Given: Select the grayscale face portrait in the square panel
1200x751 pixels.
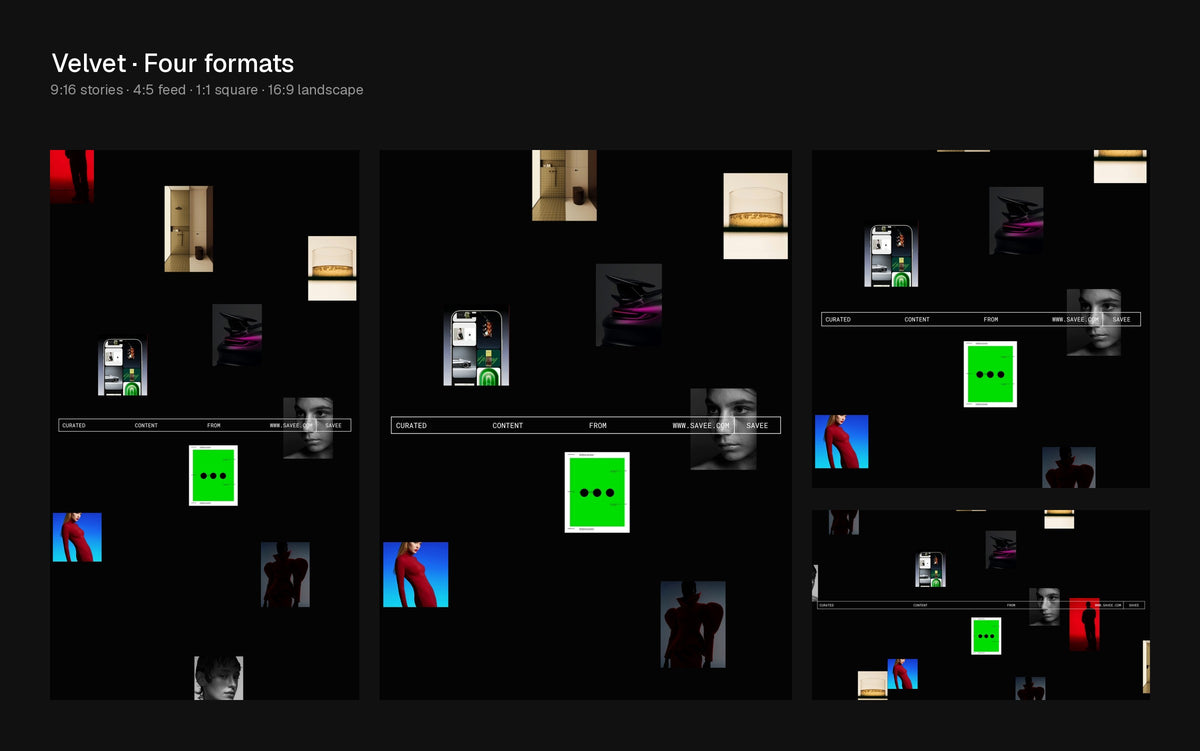Looking at the screenshot, I should 1093,322.
